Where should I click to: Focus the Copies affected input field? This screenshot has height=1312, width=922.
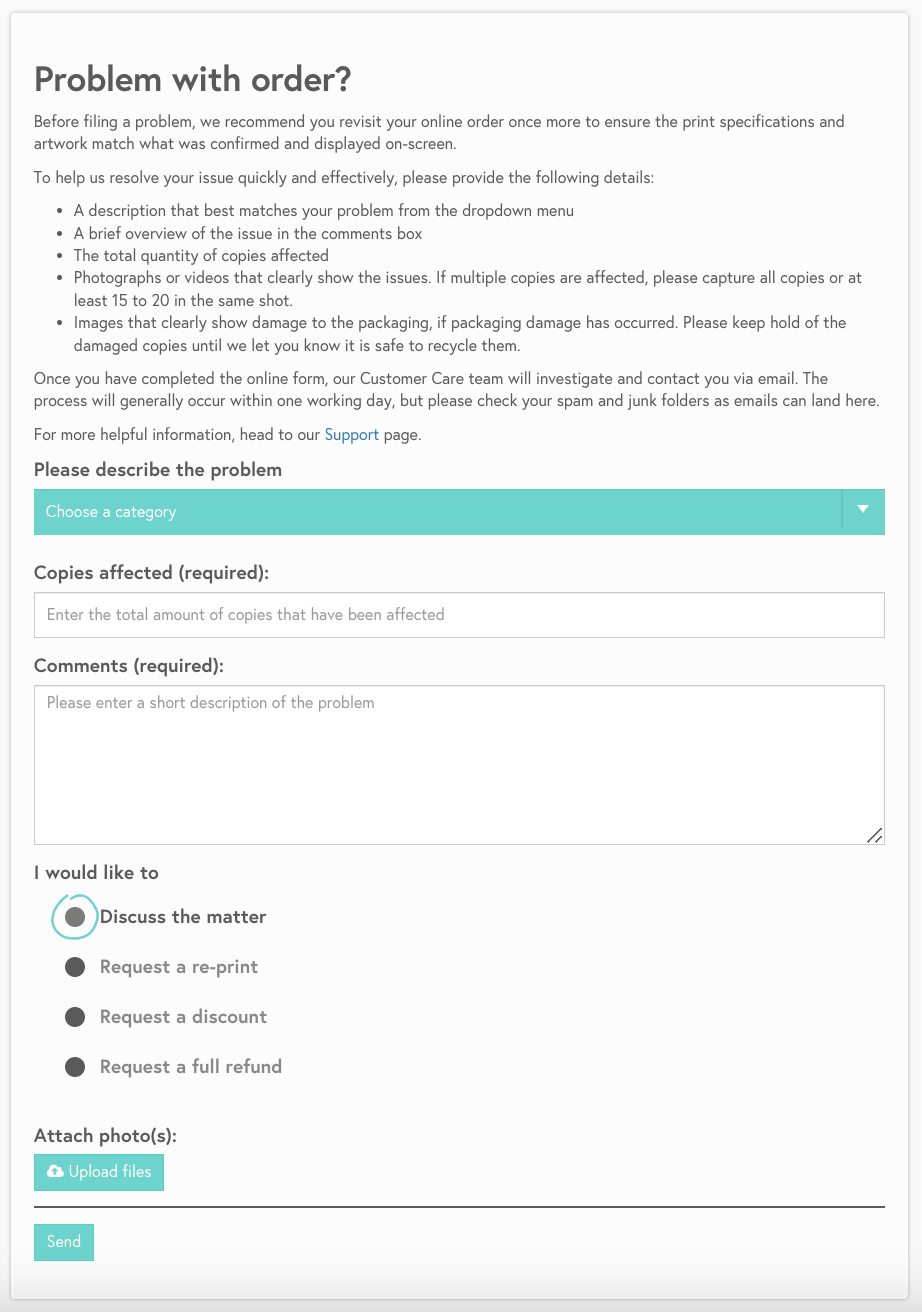pyautogui.click(x=459, y=615)
